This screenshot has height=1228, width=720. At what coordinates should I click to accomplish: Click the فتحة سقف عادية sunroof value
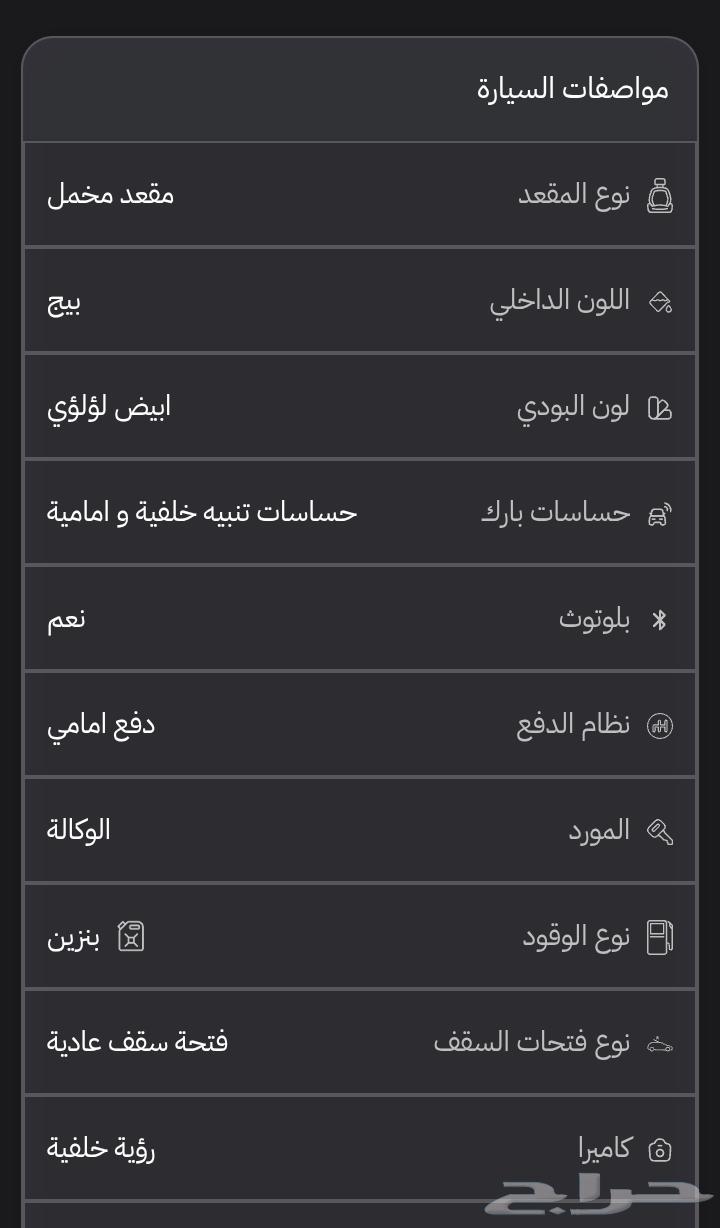pos(137,1042)
